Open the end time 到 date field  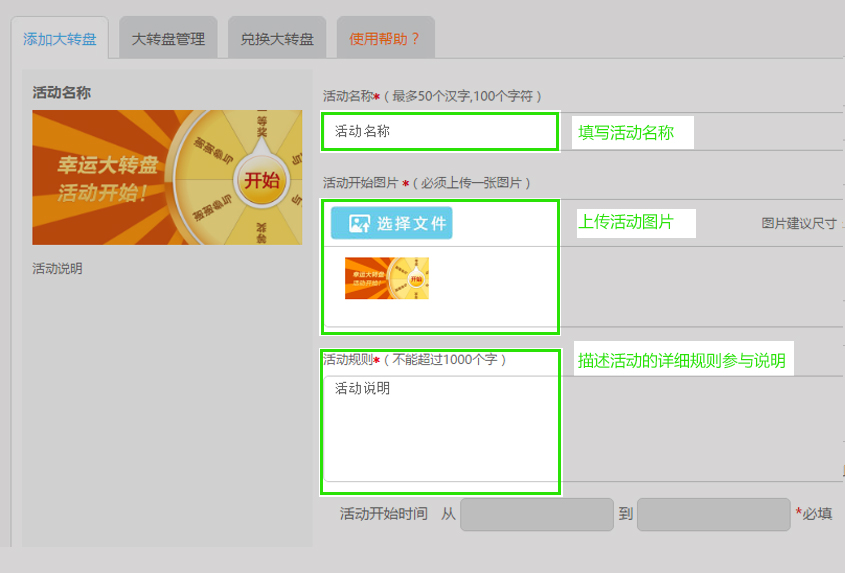713,514
